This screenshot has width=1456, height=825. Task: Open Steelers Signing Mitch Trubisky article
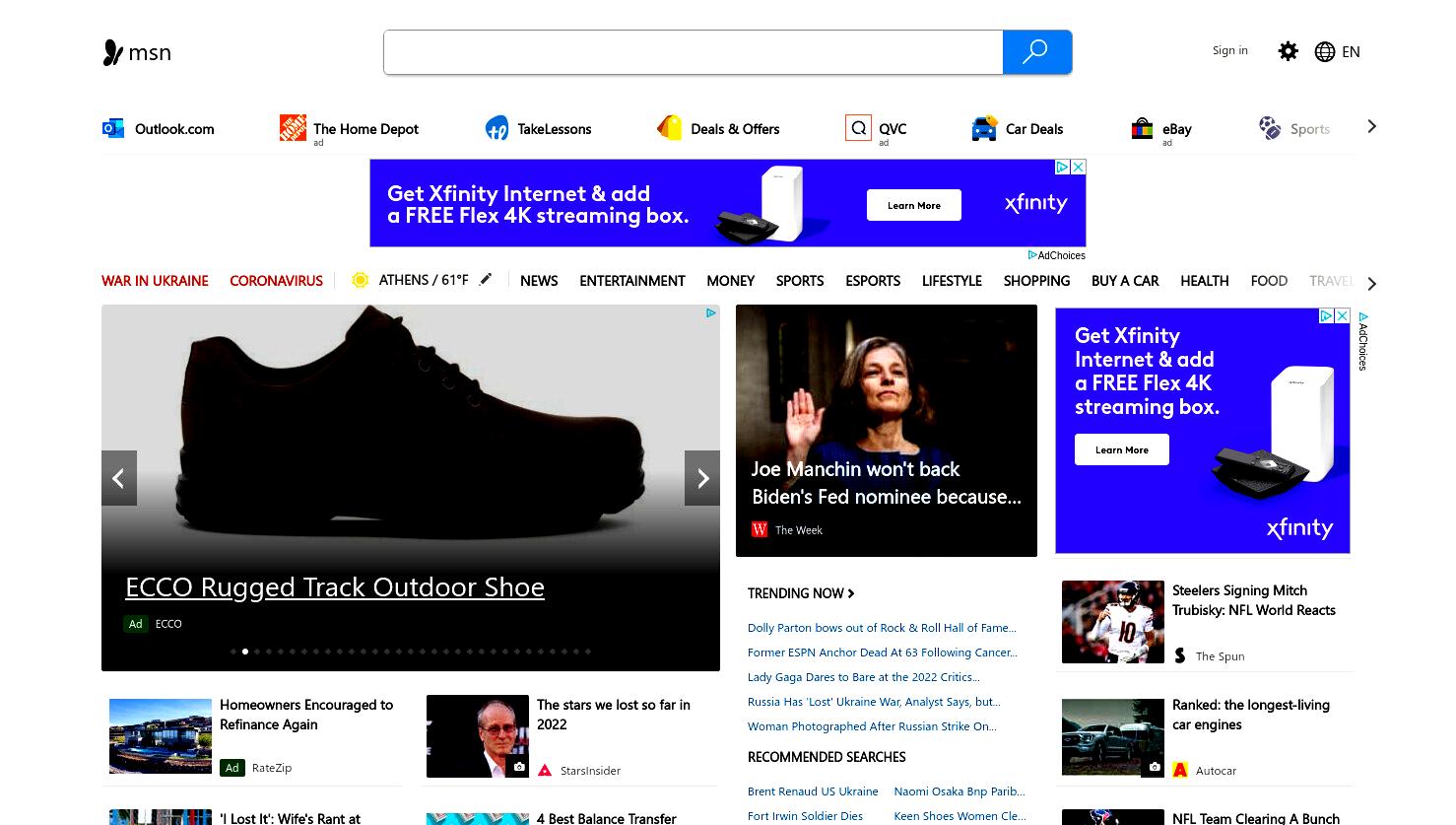click(1253, 600)
